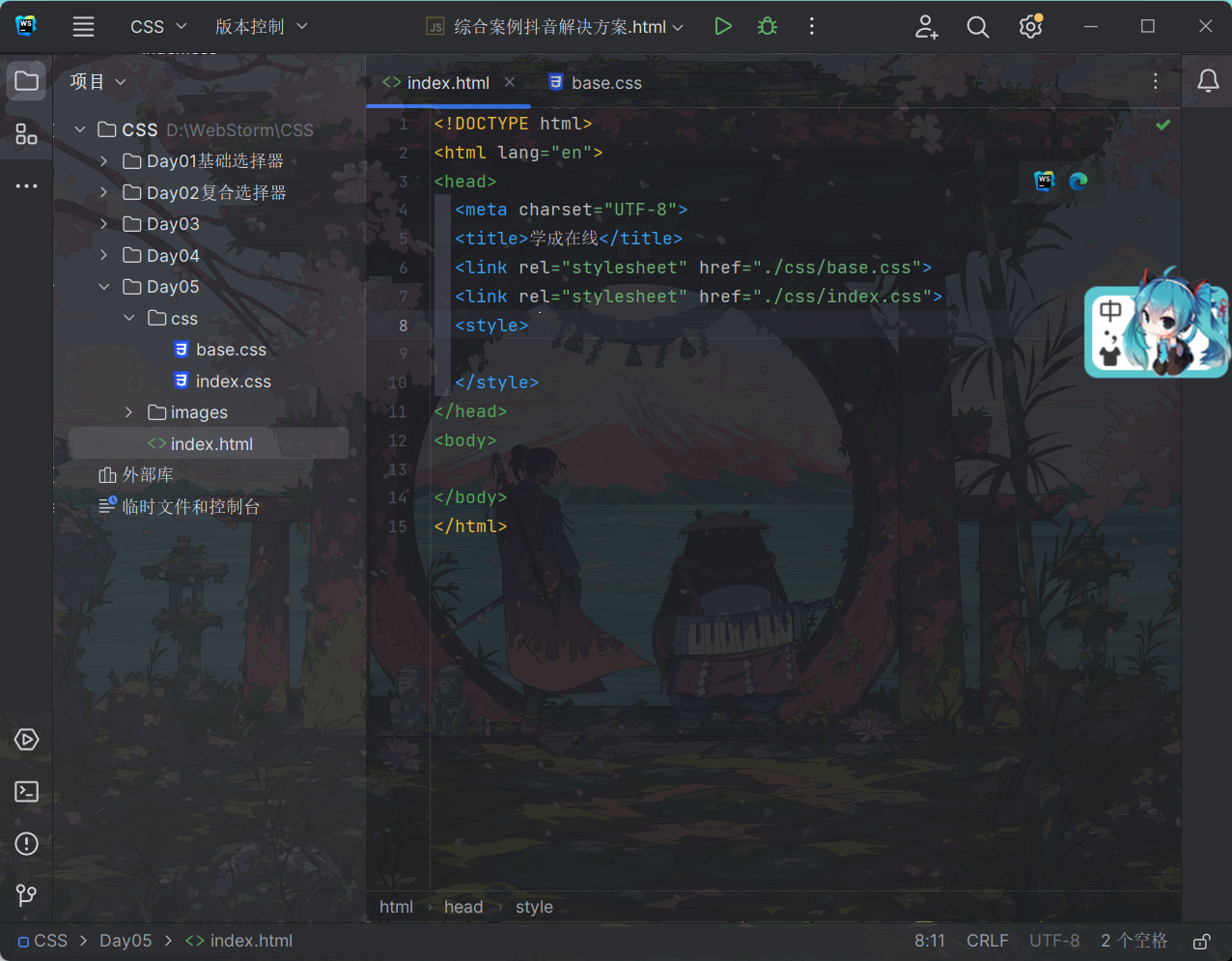Image resolution: width=1232 pixels, height=961 pixels.
Task: Open Search Everywhere magnifier
Action: pos(978,27)
